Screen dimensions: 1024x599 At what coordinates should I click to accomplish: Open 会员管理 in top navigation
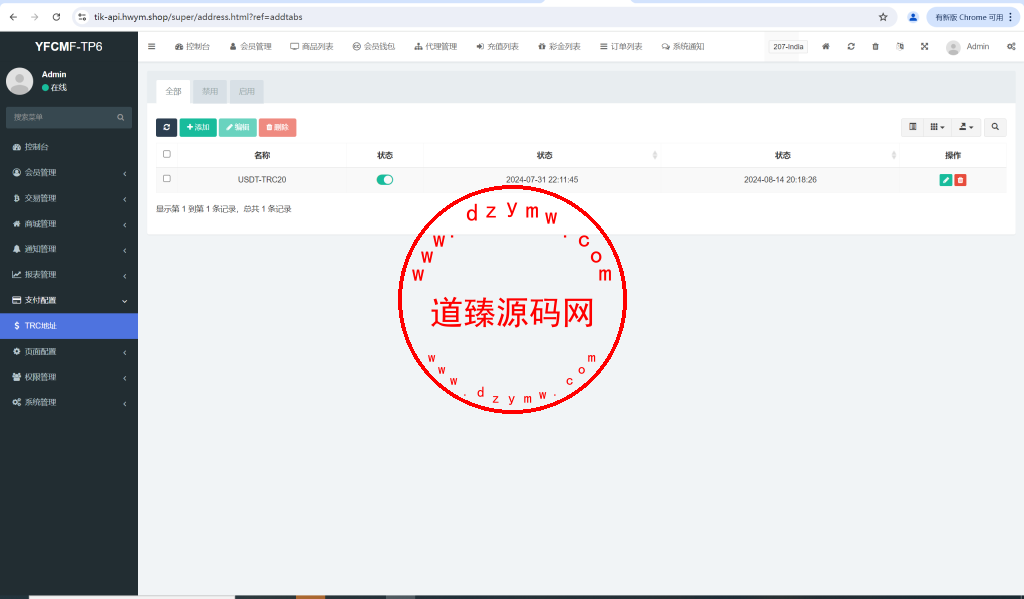pos(250,46)
